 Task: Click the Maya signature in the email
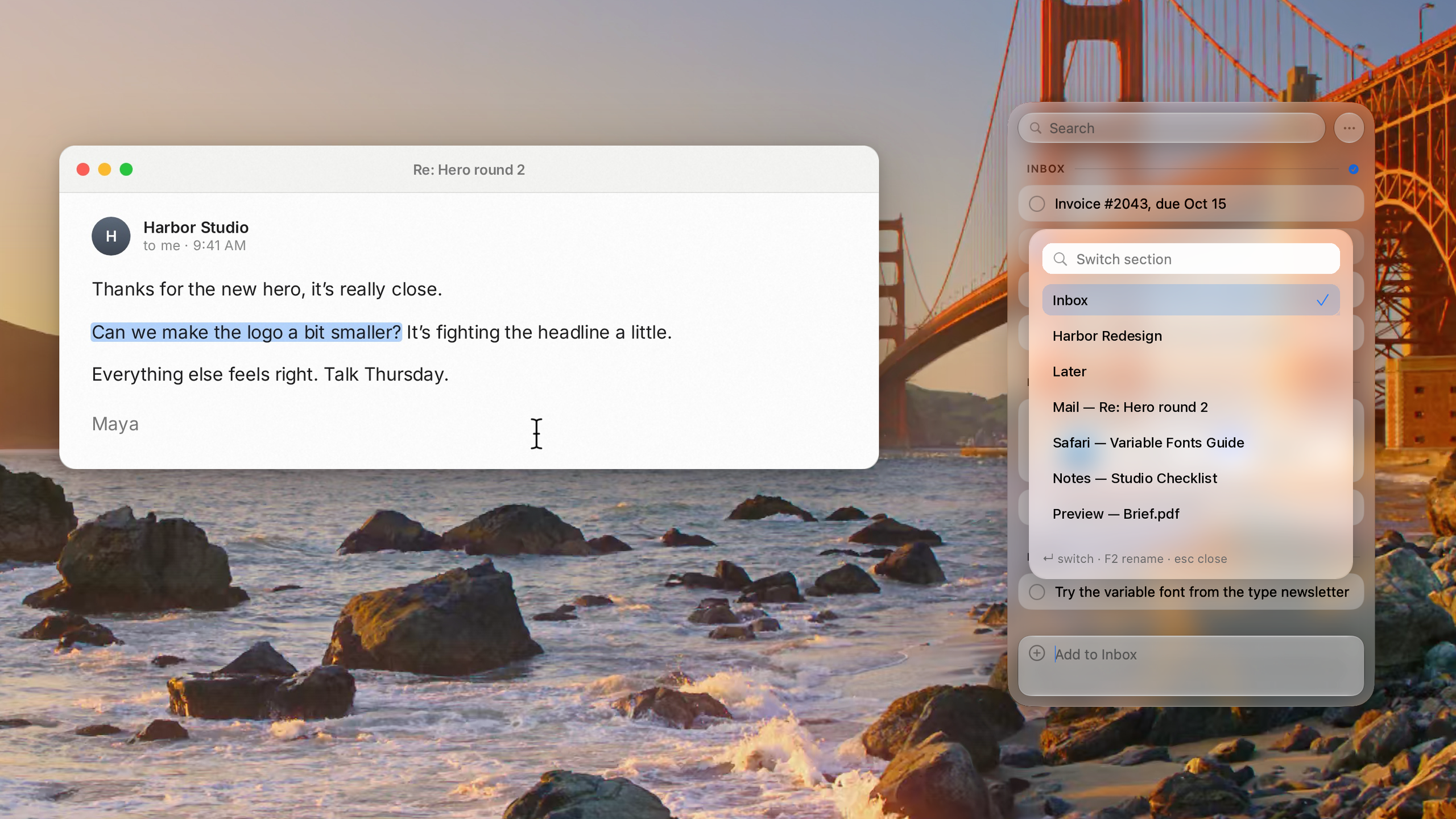[115, 424]
